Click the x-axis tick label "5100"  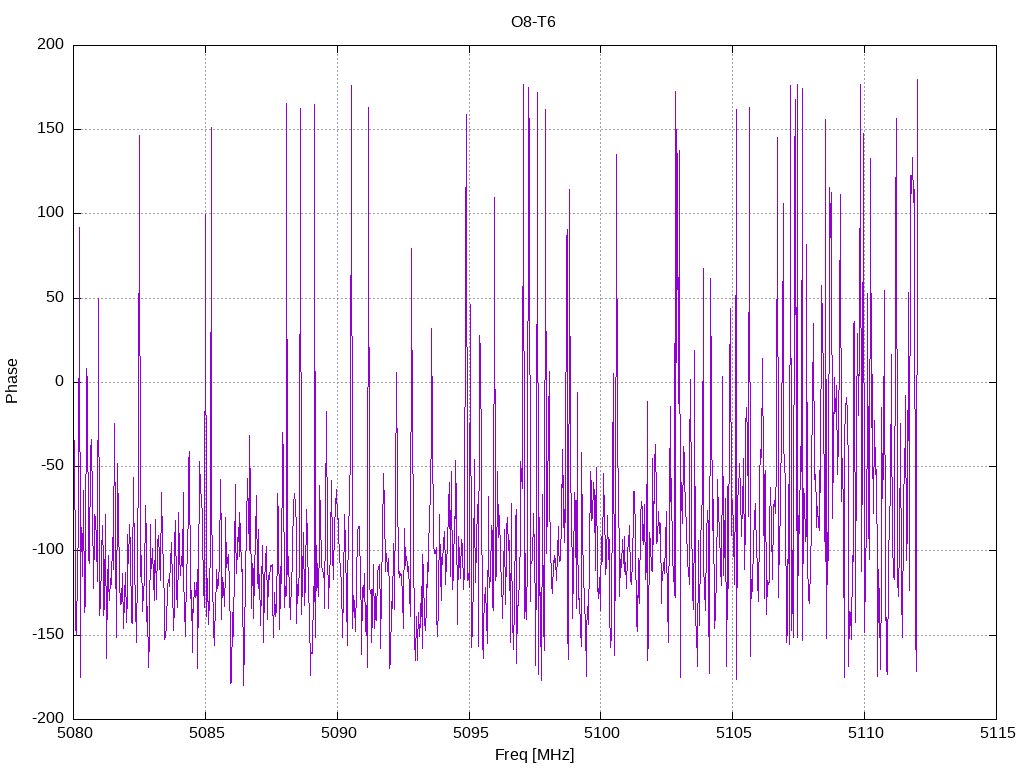point(601,733)
